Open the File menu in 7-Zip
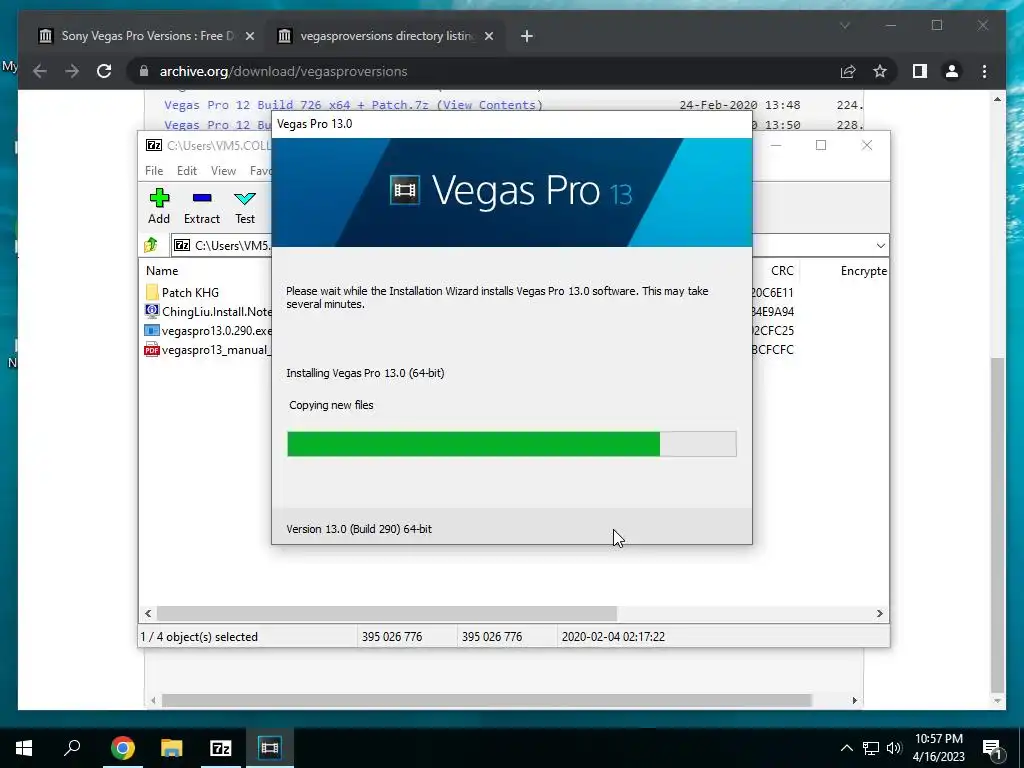 (x=154, y=170)
